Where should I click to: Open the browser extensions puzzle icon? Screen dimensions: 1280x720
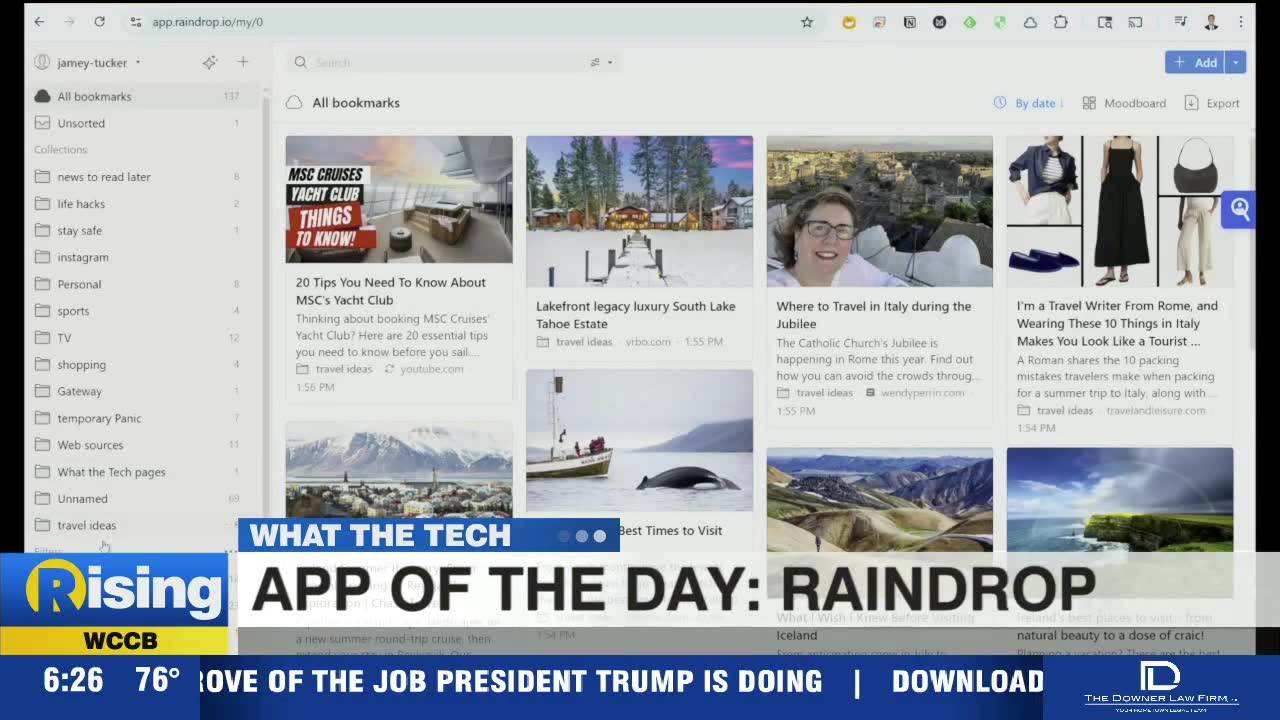pyautogui.click(x=1061, y=22)
